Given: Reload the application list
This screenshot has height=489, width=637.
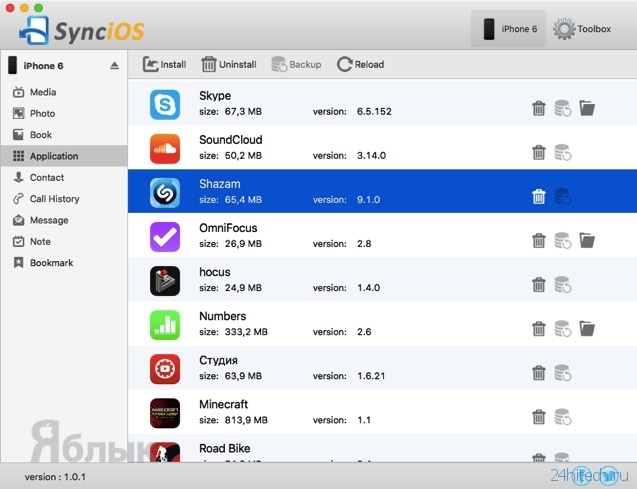Looking at the screenshot, I should pyautogui.click(x=360, y=65).
